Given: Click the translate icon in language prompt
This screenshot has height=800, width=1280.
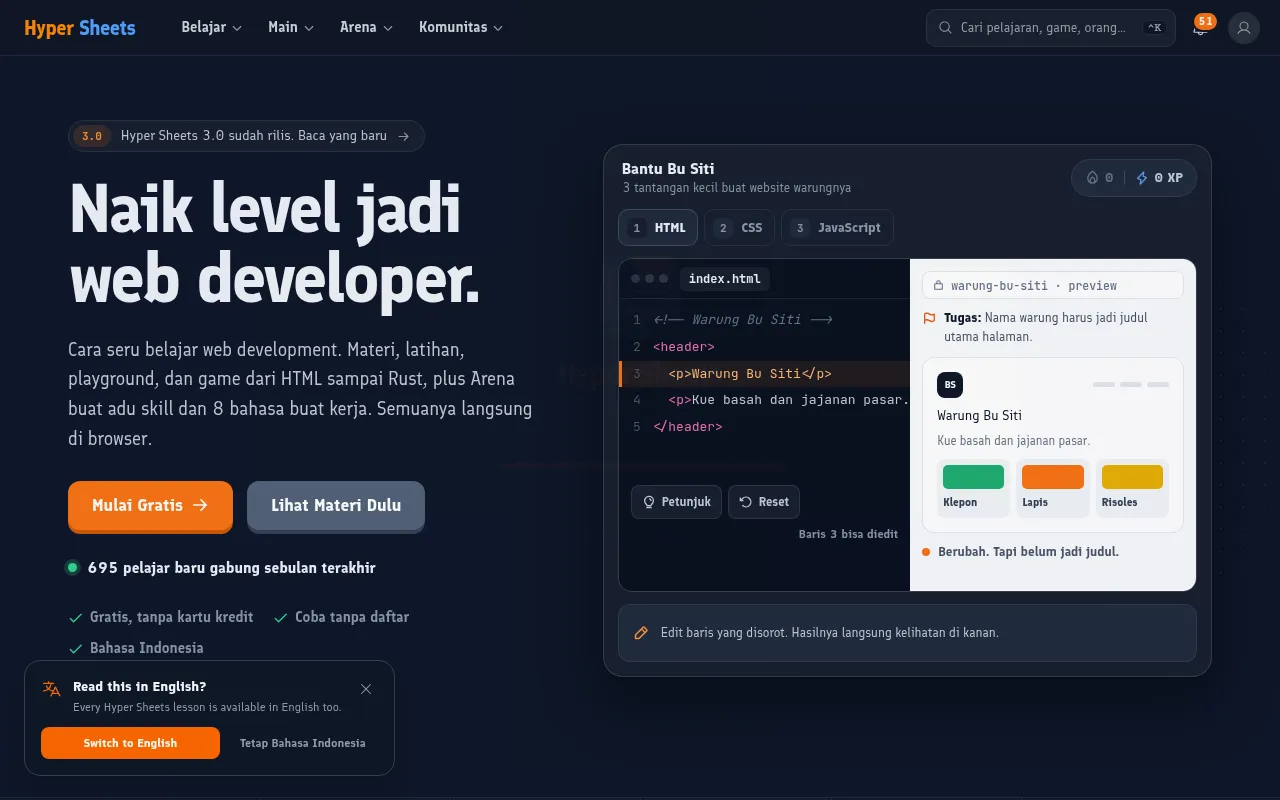Looking at the screenshot, I should (x=52, y=688).
